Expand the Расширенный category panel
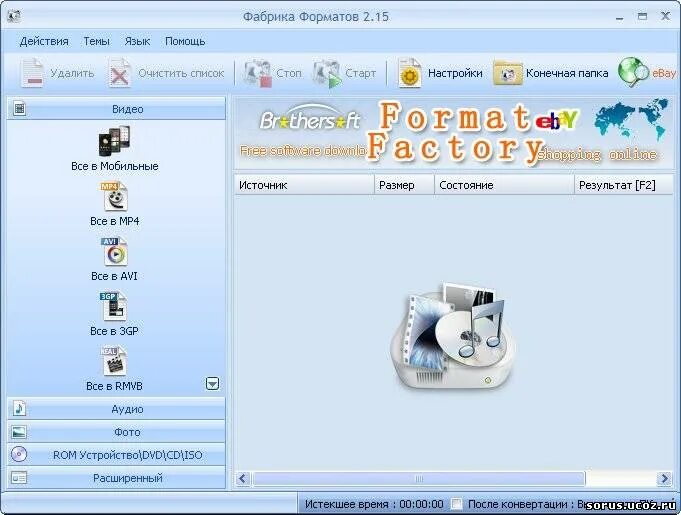 [x=116, y=478]
